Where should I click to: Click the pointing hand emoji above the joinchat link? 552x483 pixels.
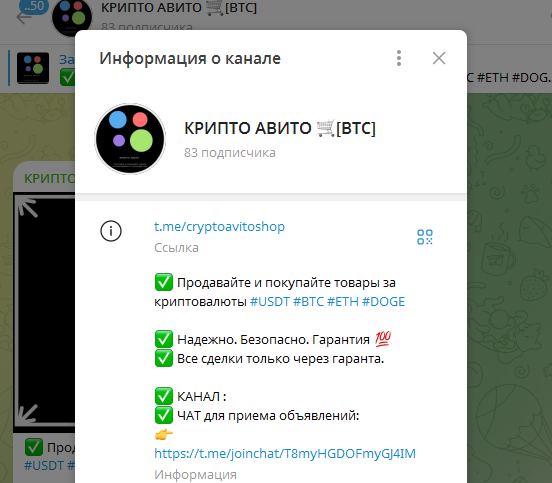click(x=164, y=435)
